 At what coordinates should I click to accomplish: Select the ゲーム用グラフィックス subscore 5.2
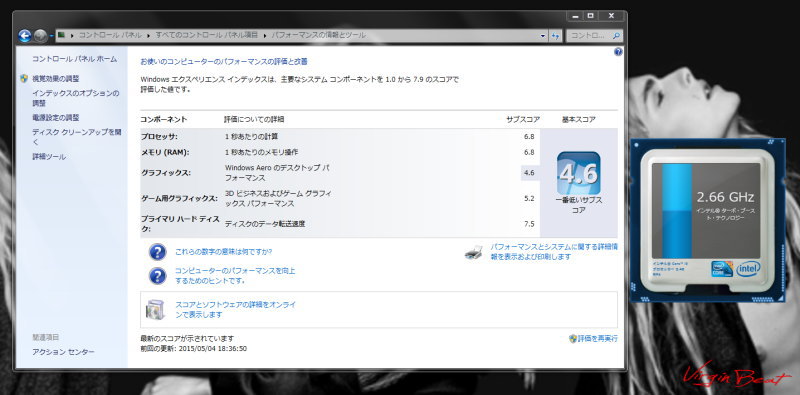(x=529, y=199)
